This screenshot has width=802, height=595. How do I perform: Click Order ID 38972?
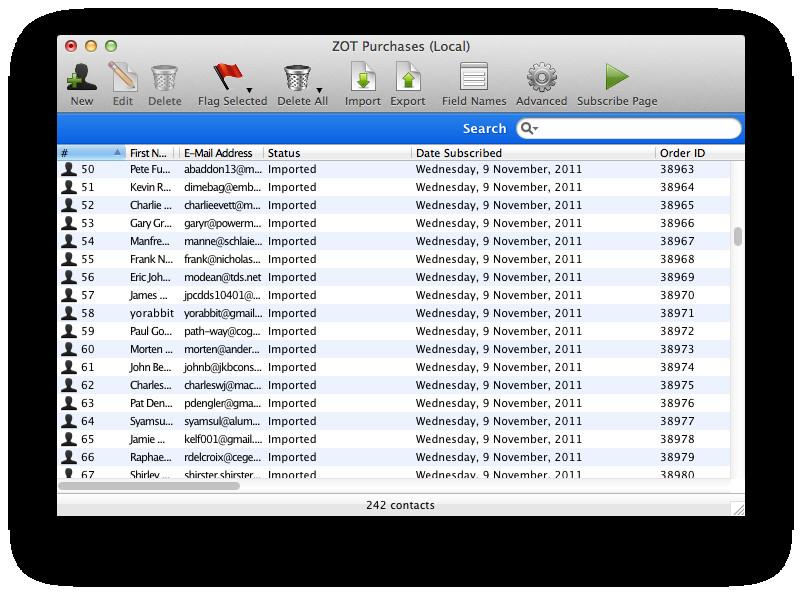(x=677, y=331)
